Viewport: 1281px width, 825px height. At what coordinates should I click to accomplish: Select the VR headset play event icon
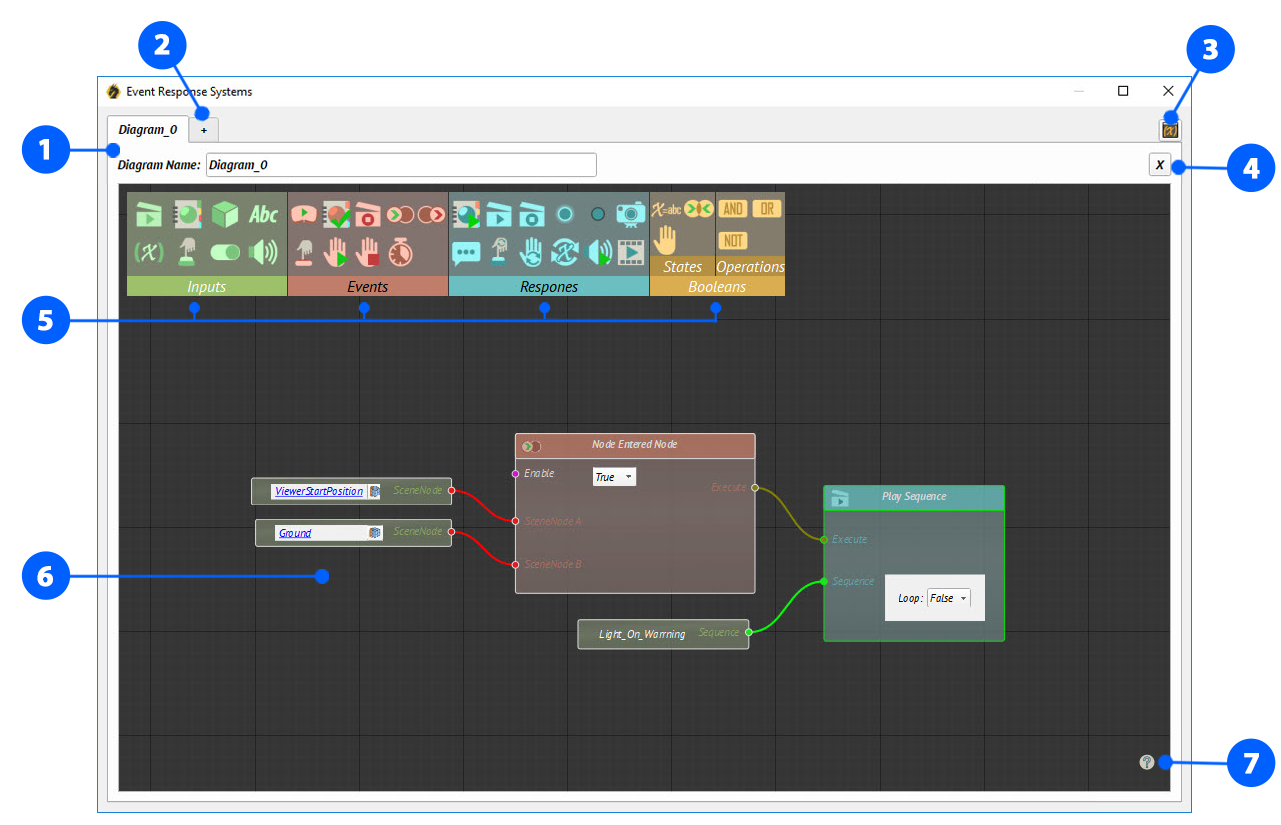click(304, 215)
